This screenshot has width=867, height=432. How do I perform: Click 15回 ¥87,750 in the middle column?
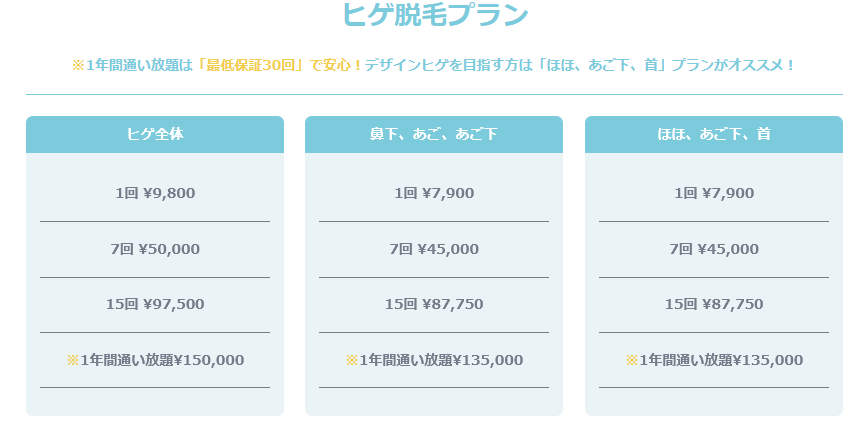[x=434, y=304]
